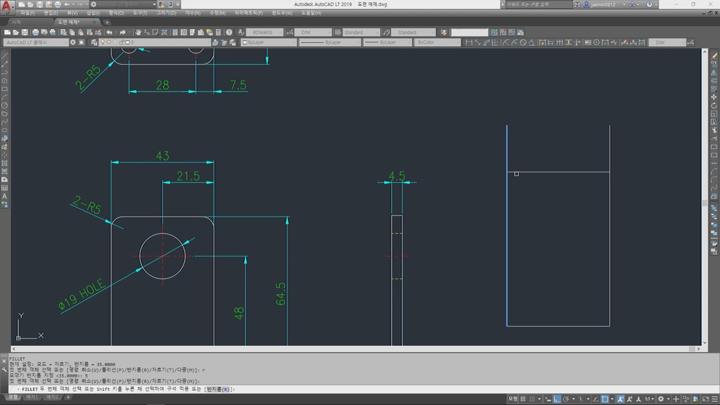This screenshot has height=405, width=720.
Task: Click the Linear dimension icon
Action: point(469,42)
